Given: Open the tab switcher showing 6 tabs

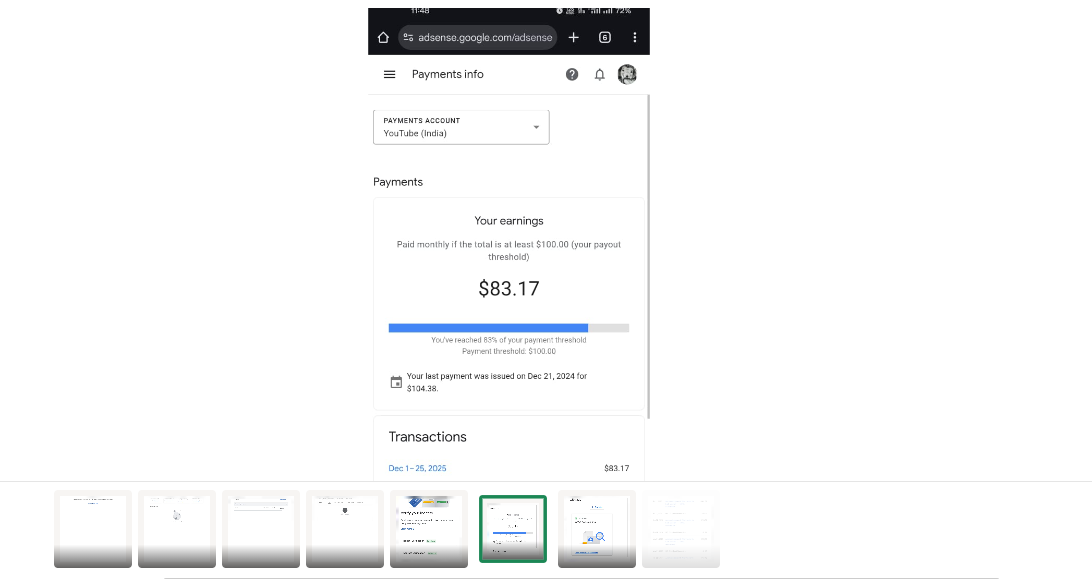Looking at the screenshot, I should pos(604,38).
